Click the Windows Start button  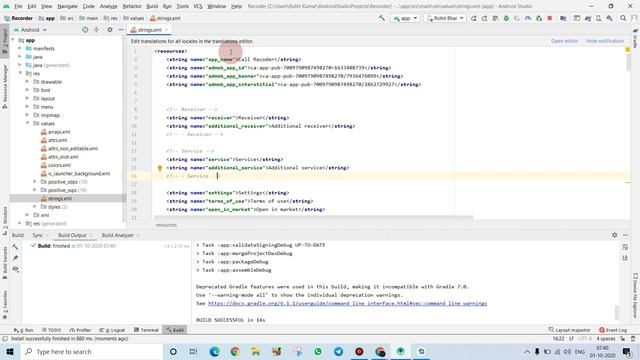pyautogui.click(x=10, y=351)
